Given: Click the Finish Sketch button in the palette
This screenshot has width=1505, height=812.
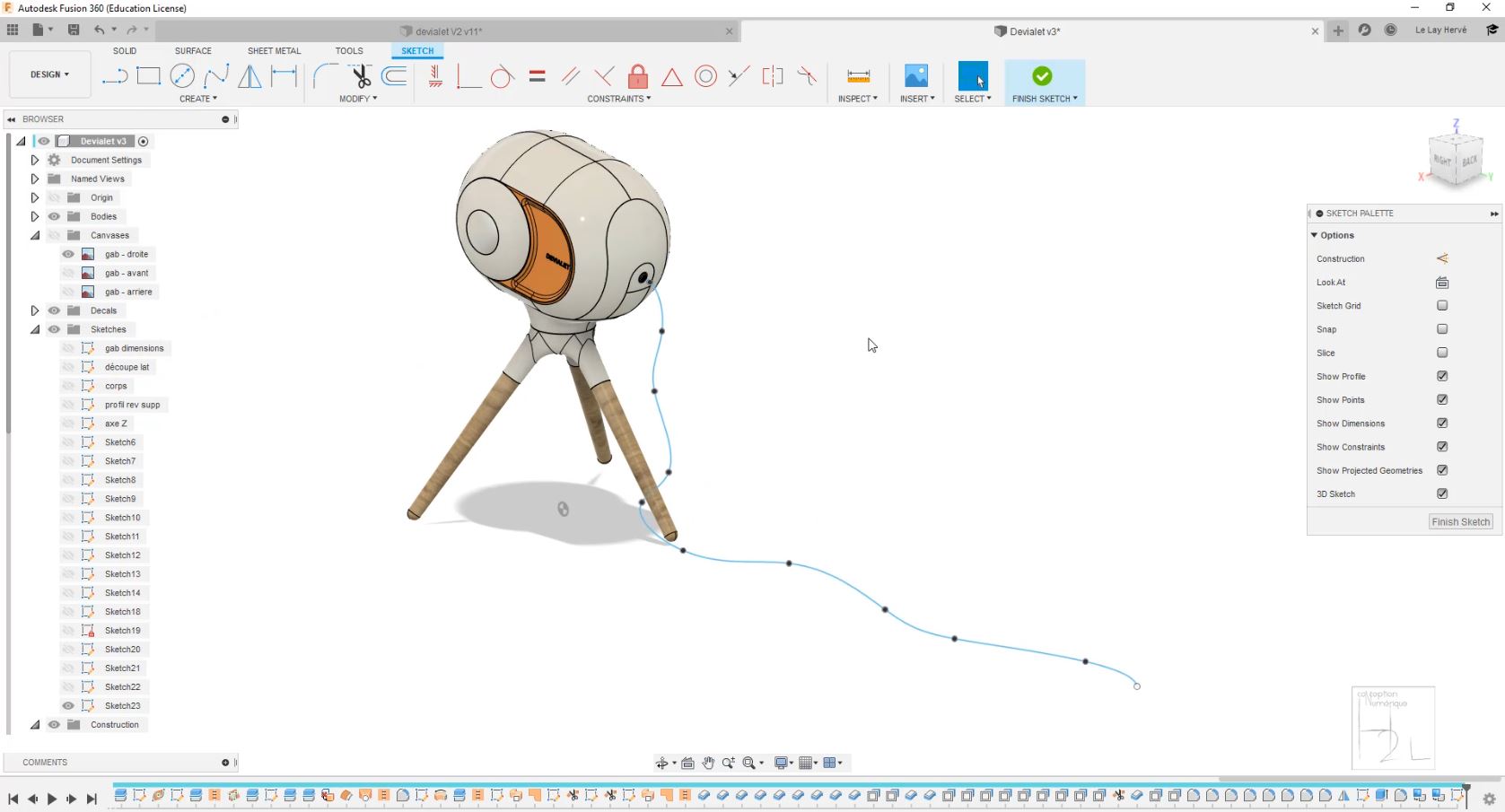Looking at the screenshot, I should (1460, 522).
